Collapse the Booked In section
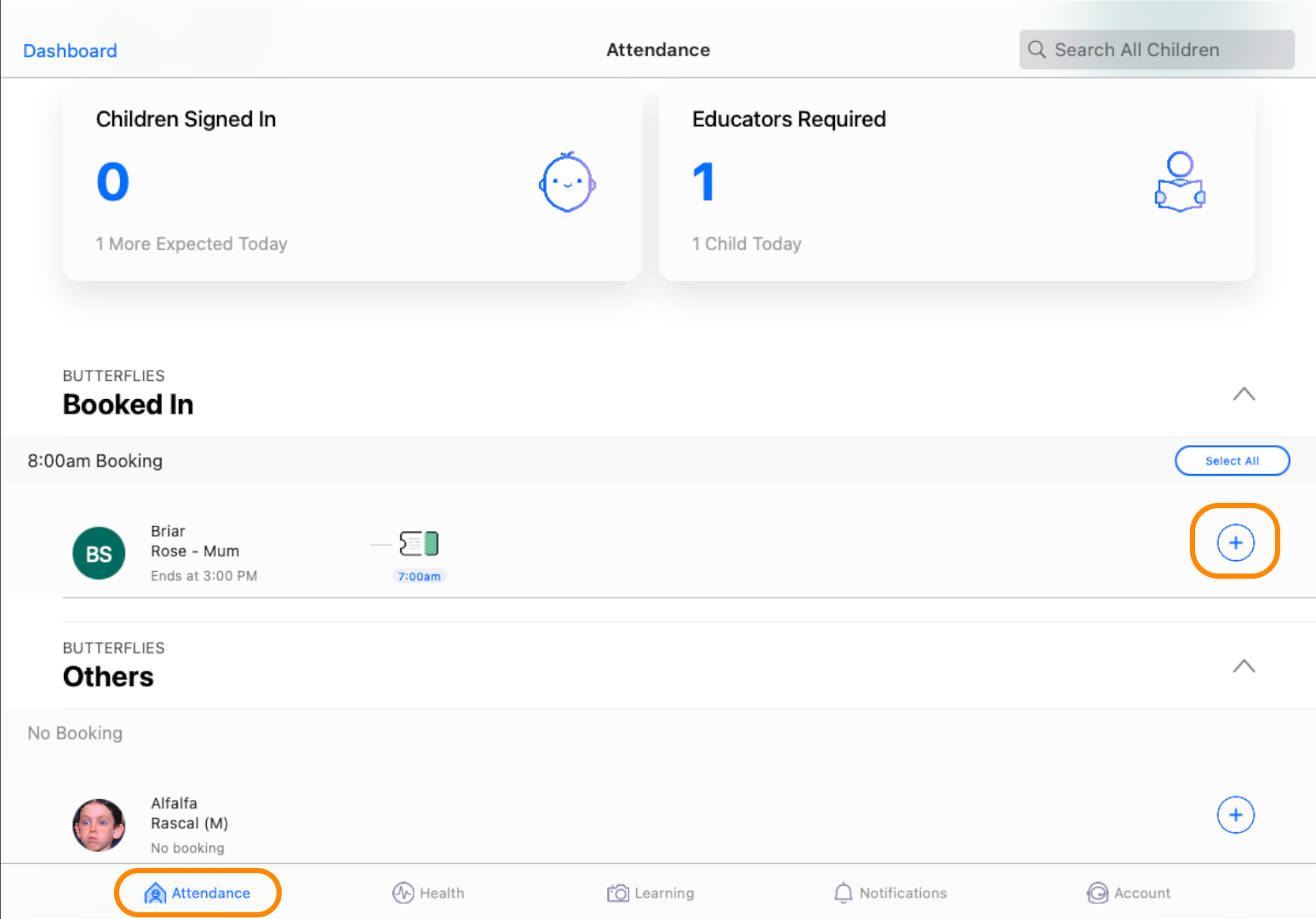 [1244, 394]
